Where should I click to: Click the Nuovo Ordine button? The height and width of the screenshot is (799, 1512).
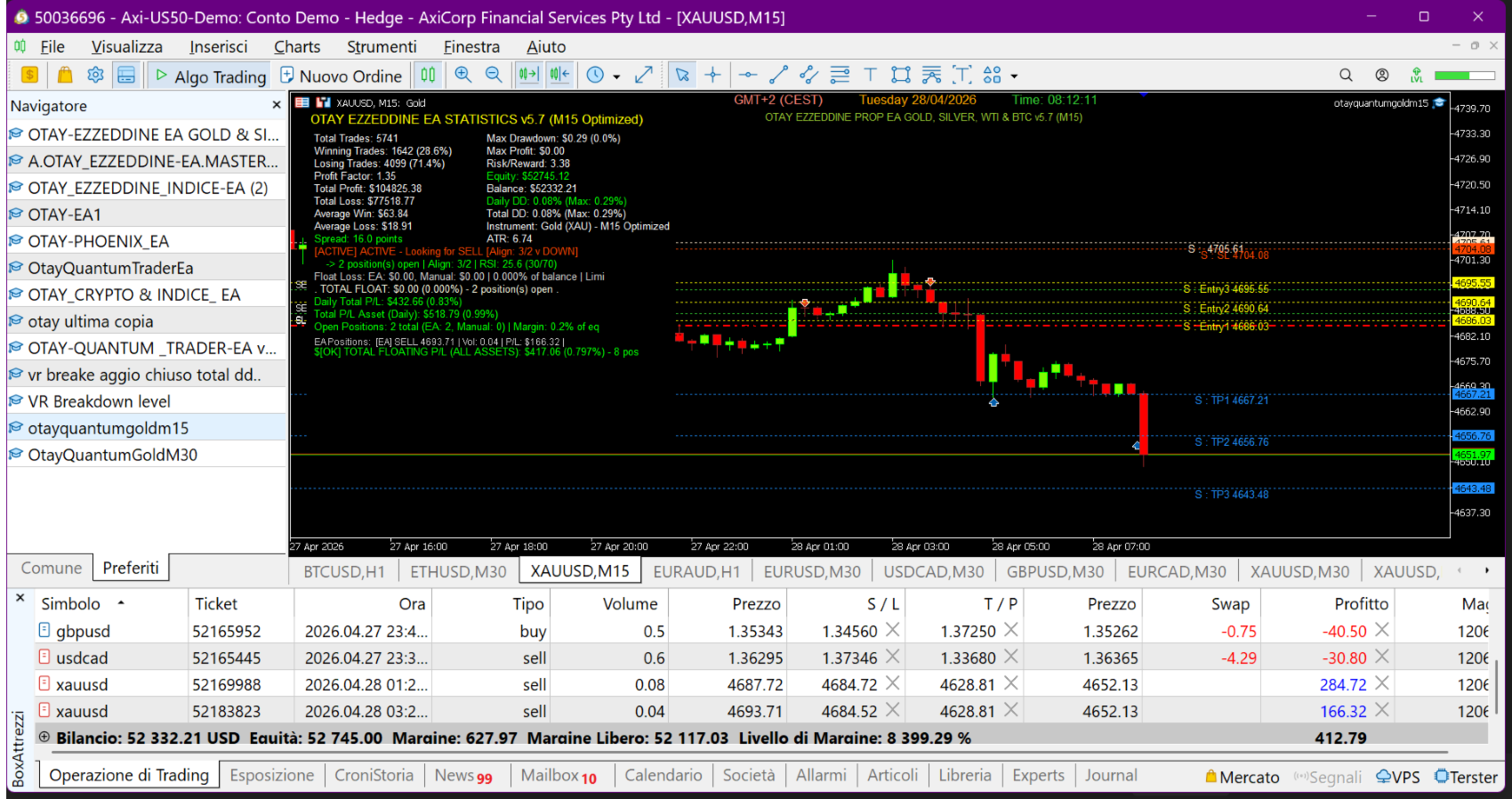point(342,77)
